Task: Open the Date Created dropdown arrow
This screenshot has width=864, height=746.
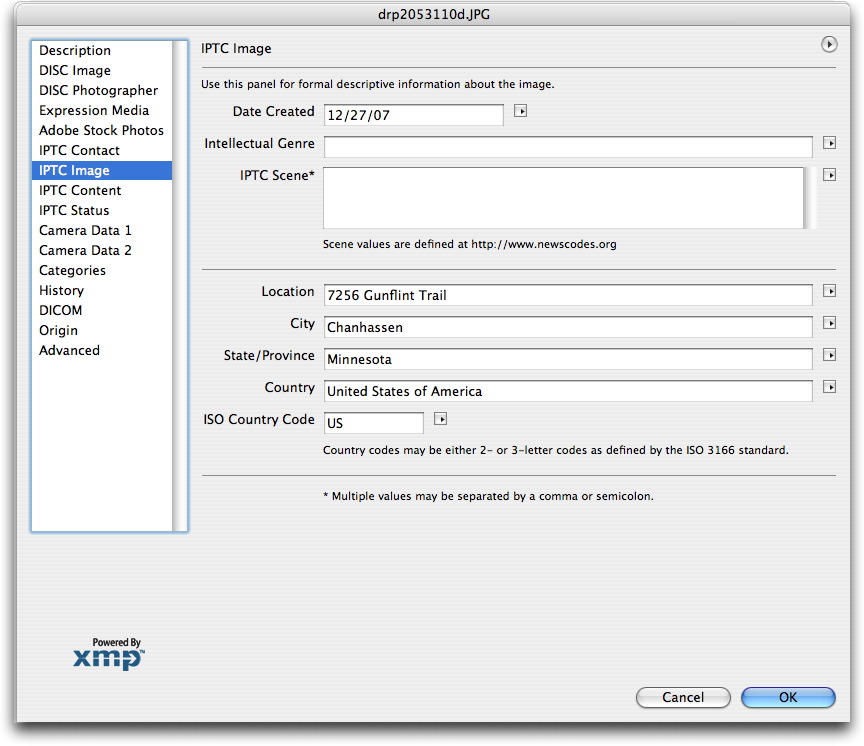Action: pos(520,112)
